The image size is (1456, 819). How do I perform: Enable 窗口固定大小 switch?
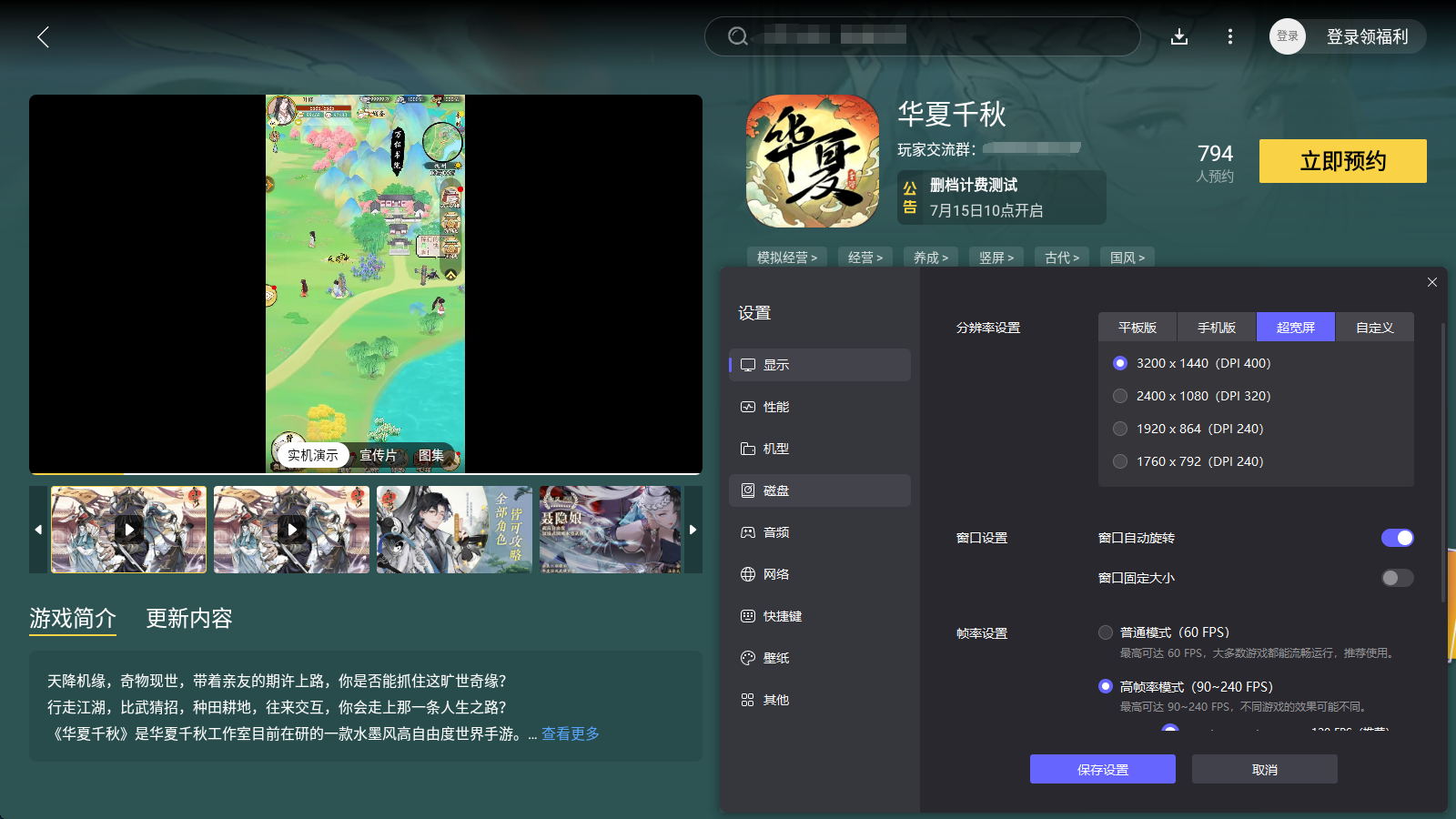1398,578
